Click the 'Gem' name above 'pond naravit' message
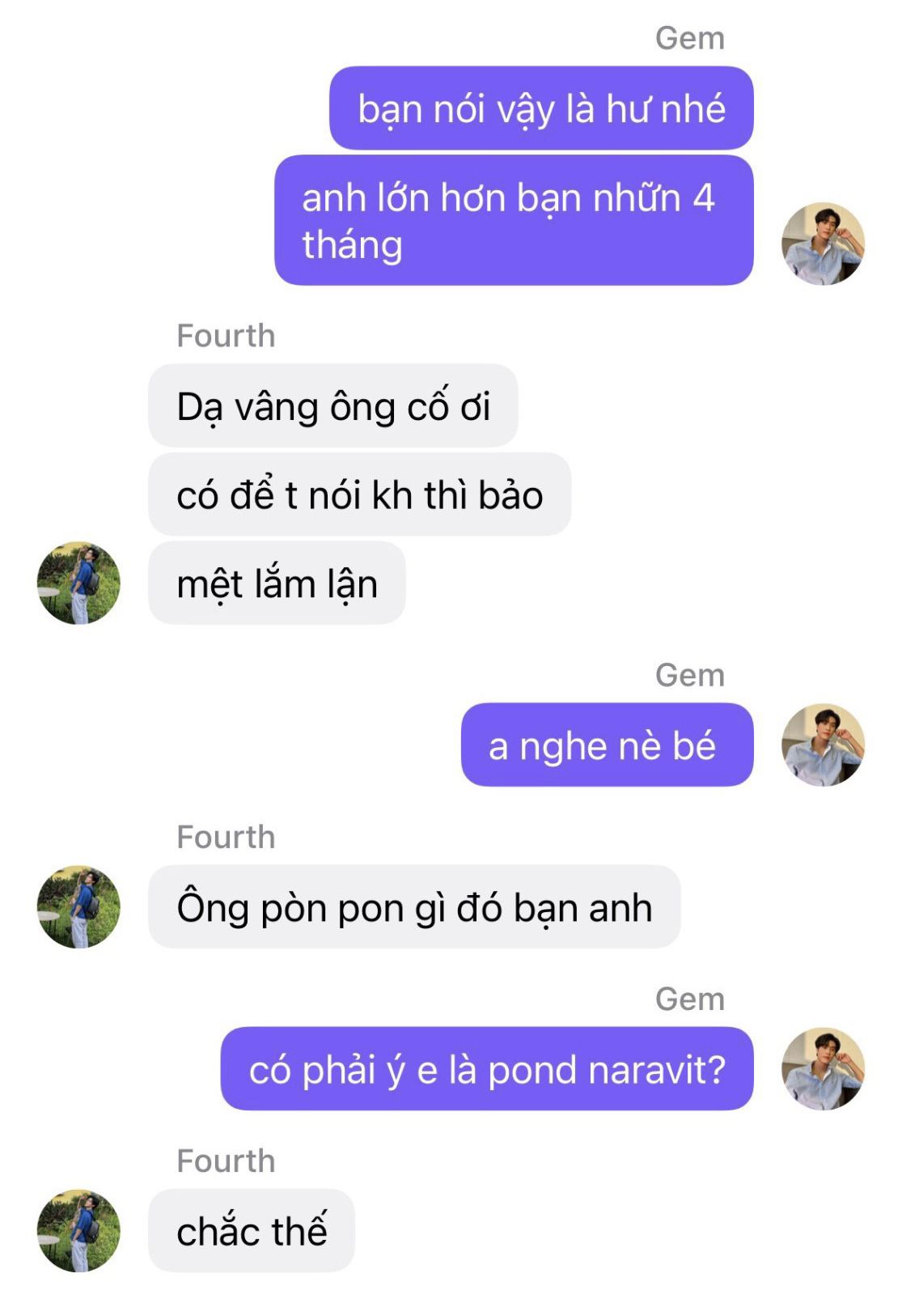 (690, 999)
